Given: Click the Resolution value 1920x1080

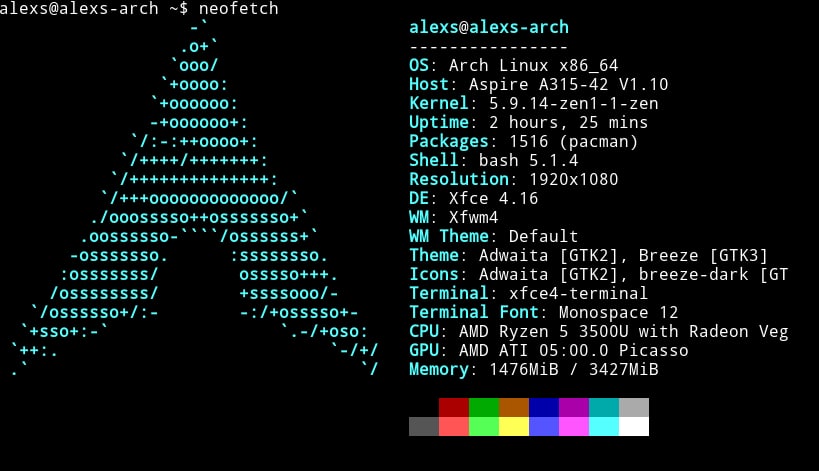Looking at the screenshot, I should 574,180.
